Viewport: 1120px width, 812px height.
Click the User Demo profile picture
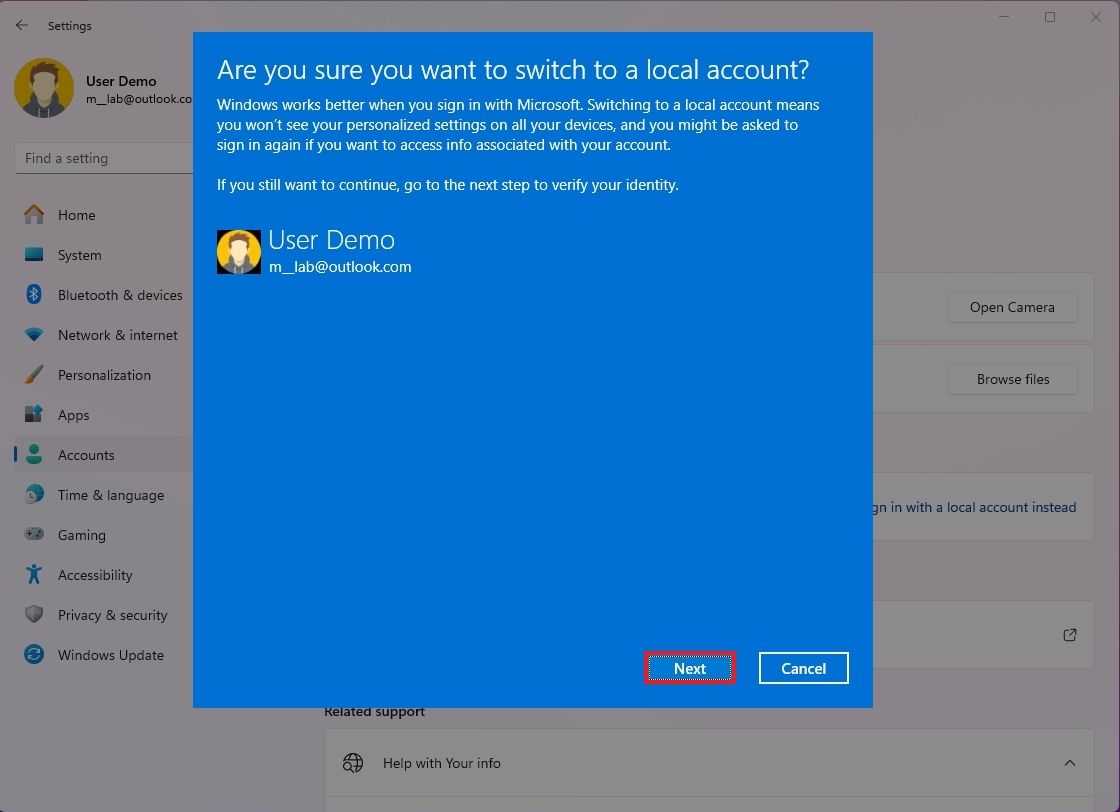[44, 88]
